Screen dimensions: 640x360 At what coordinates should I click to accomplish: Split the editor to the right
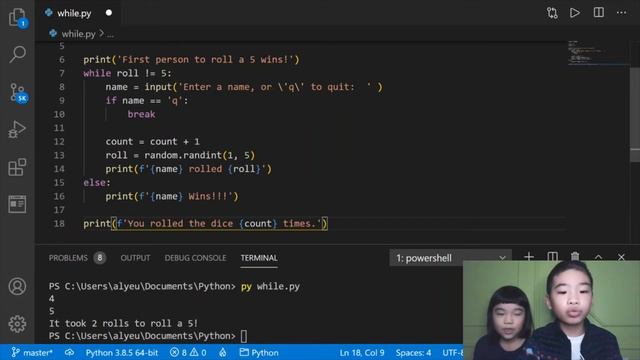598,13
